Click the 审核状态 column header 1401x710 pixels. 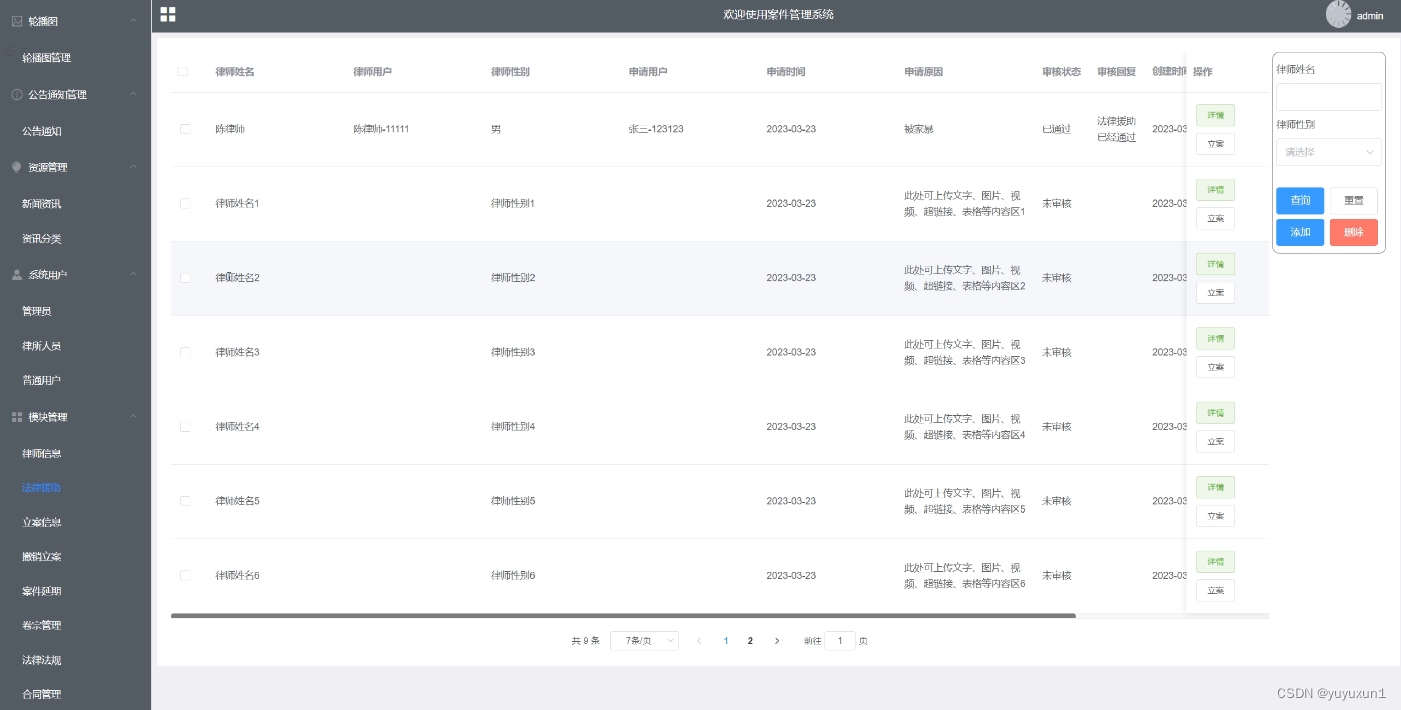[x=1061, y=72]
